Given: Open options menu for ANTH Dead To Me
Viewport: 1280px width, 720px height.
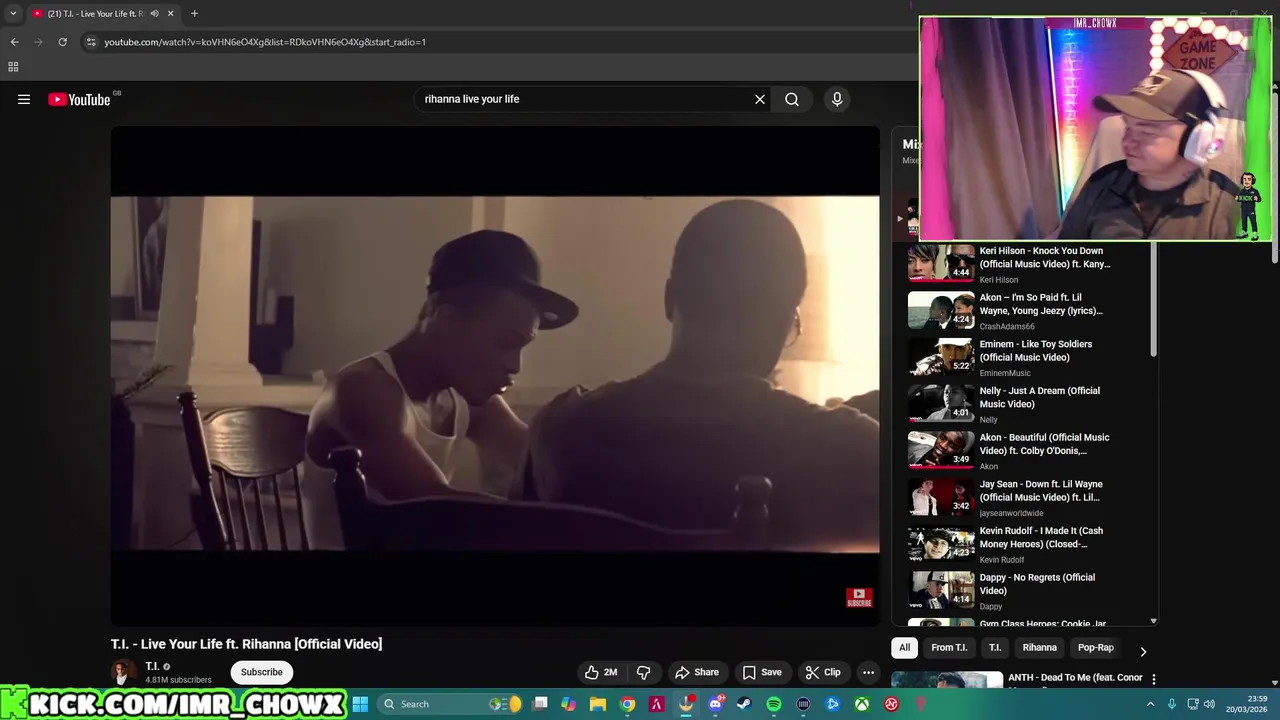Looking at the screenshot, I should [x=1153, y=679].
